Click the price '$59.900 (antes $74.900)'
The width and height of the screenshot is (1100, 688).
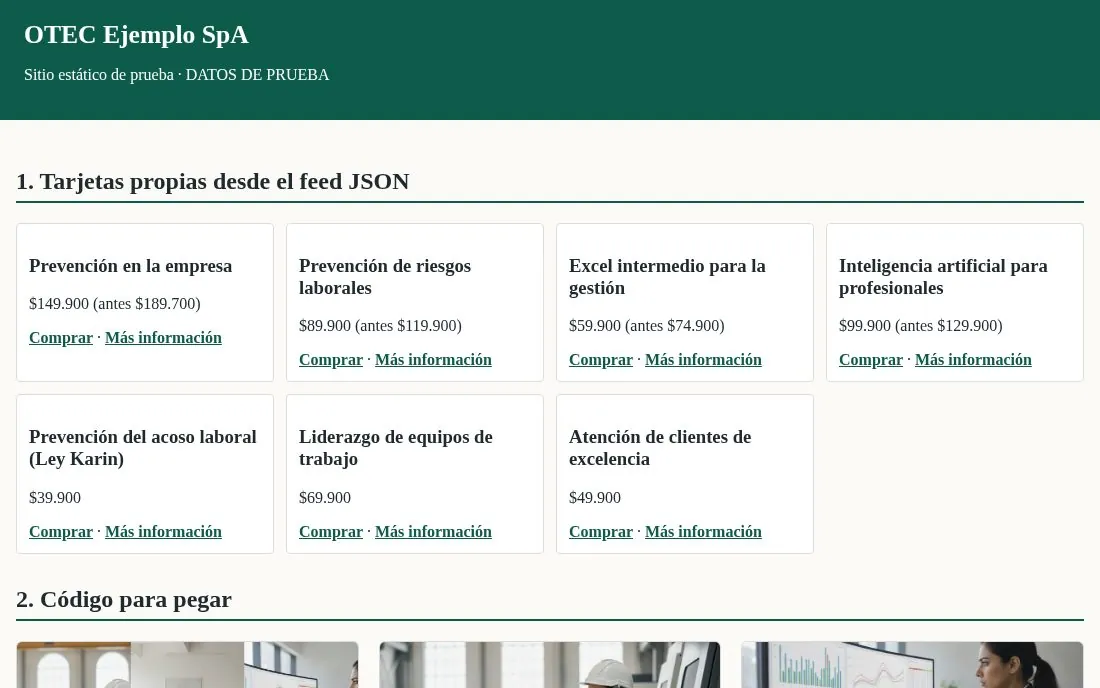coord(647,325)
